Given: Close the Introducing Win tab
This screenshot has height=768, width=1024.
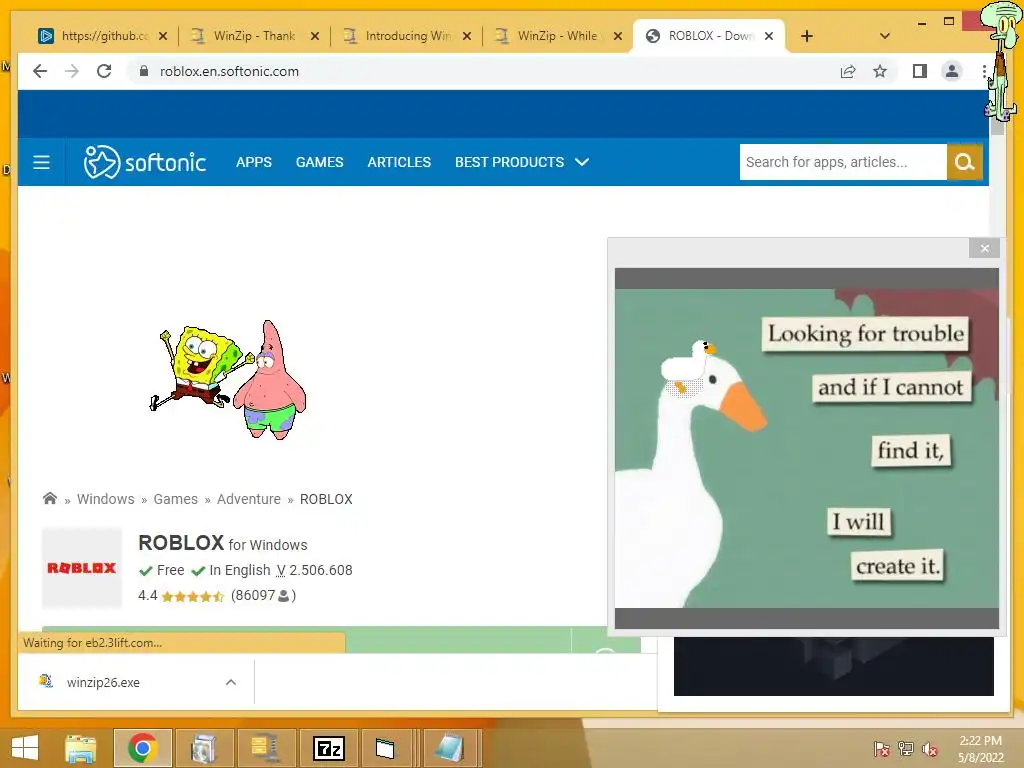Looking at the screenshot, I should (x=467, y=36).
